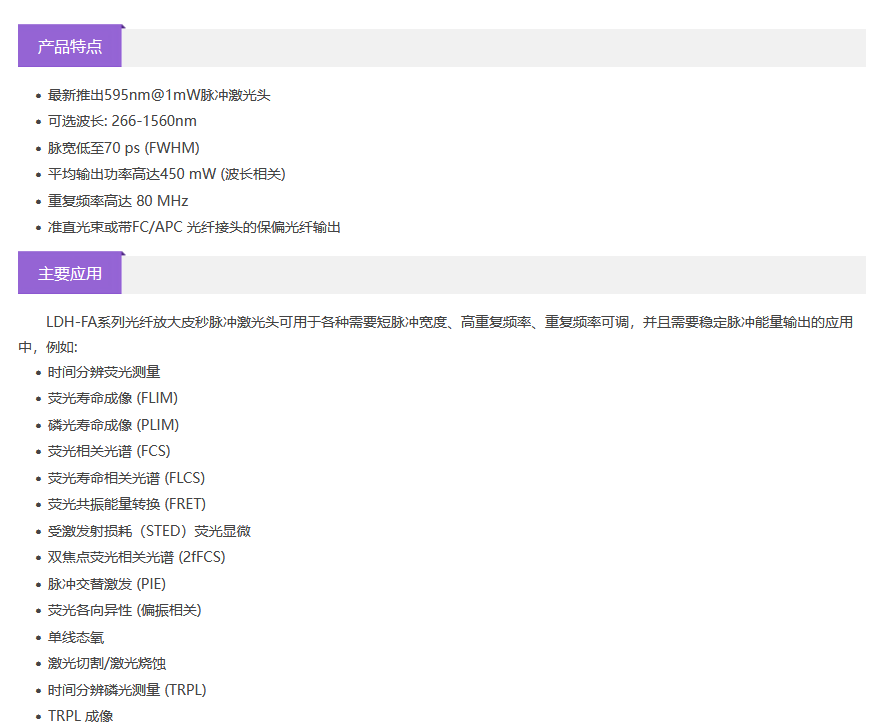Viewport: 882px width, 728px height.
Task: Click the 平均输出功率高达450 mW bullet
Action: (166, 174)
